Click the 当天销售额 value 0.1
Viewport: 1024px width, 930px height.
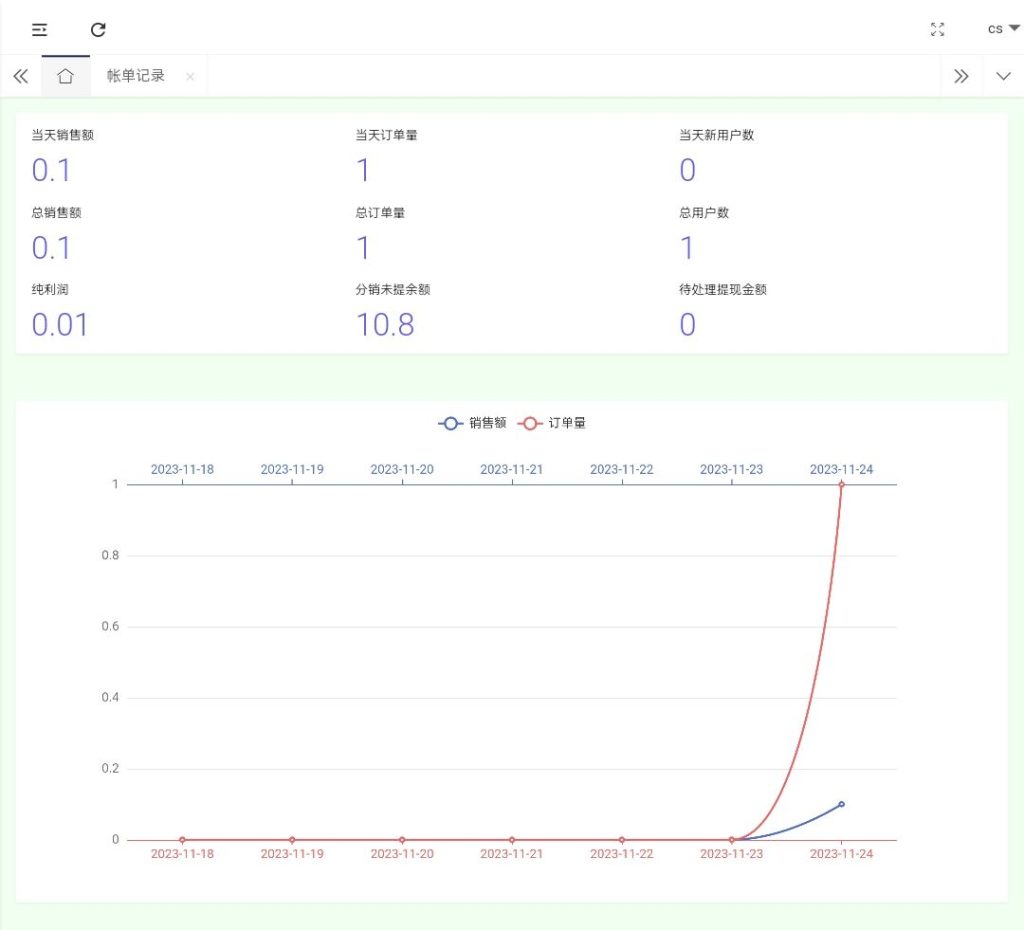tap(51, 170)
